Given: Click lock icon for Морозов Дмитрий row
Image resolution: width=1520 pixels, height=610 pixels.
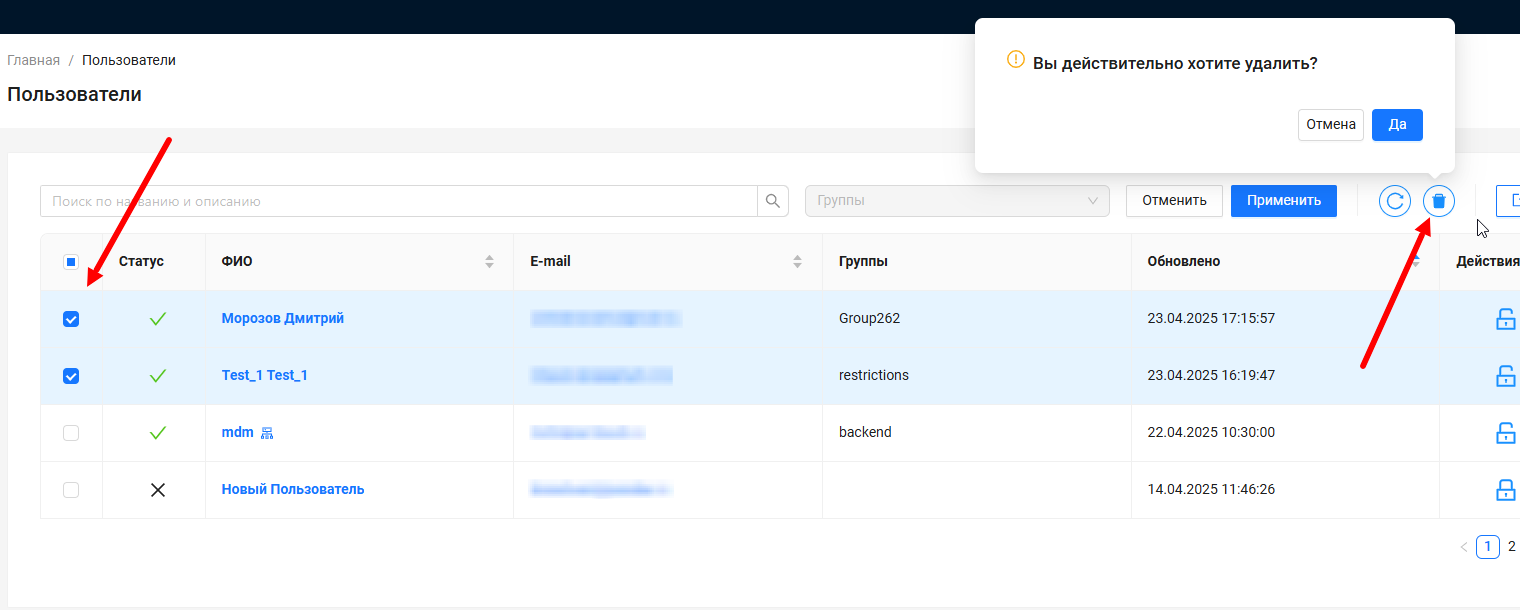Looking at the screenshot, I should [1504, 319].
